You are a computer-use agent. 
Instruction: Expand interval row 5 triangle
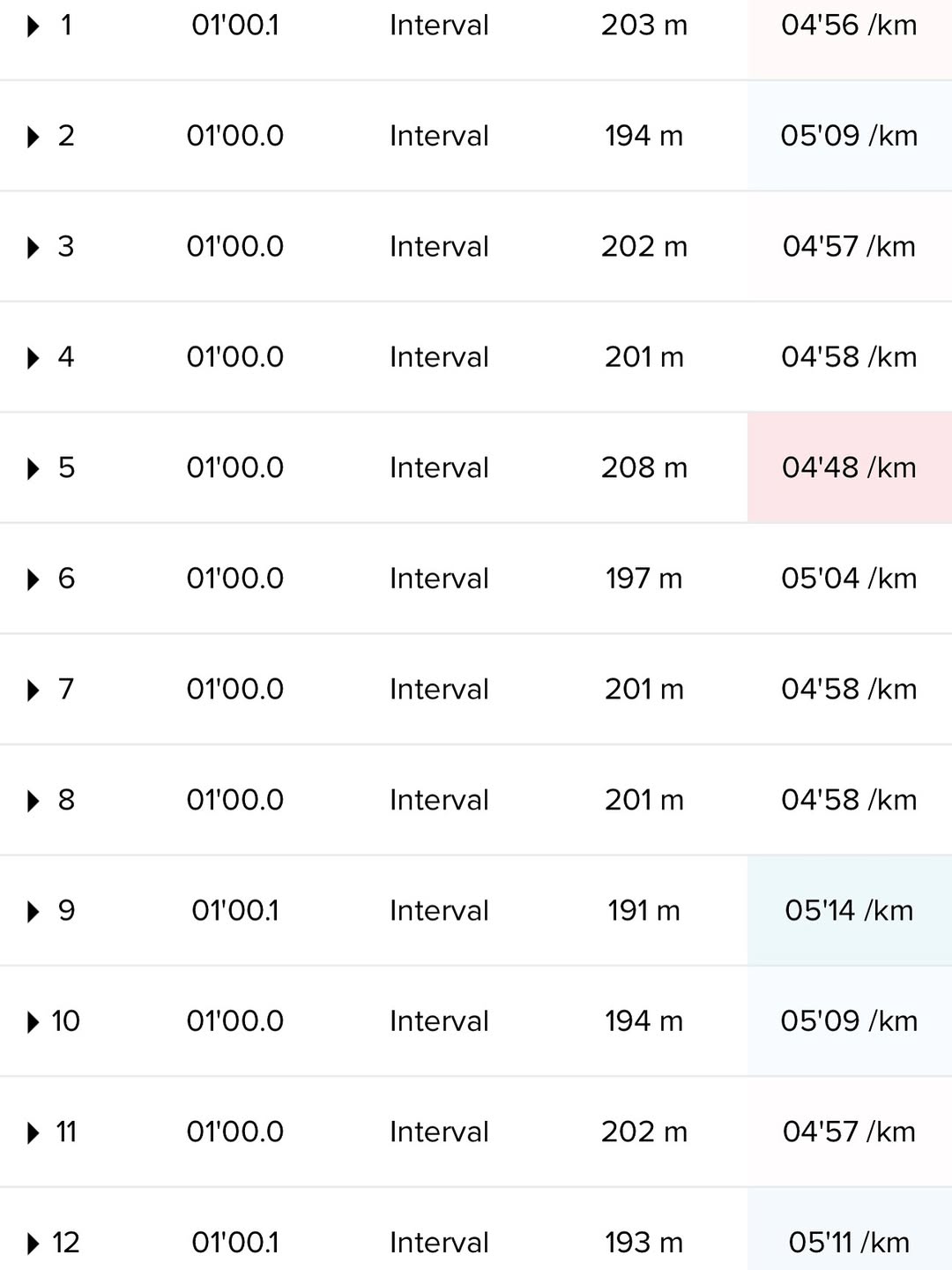[x=33, y=468]
